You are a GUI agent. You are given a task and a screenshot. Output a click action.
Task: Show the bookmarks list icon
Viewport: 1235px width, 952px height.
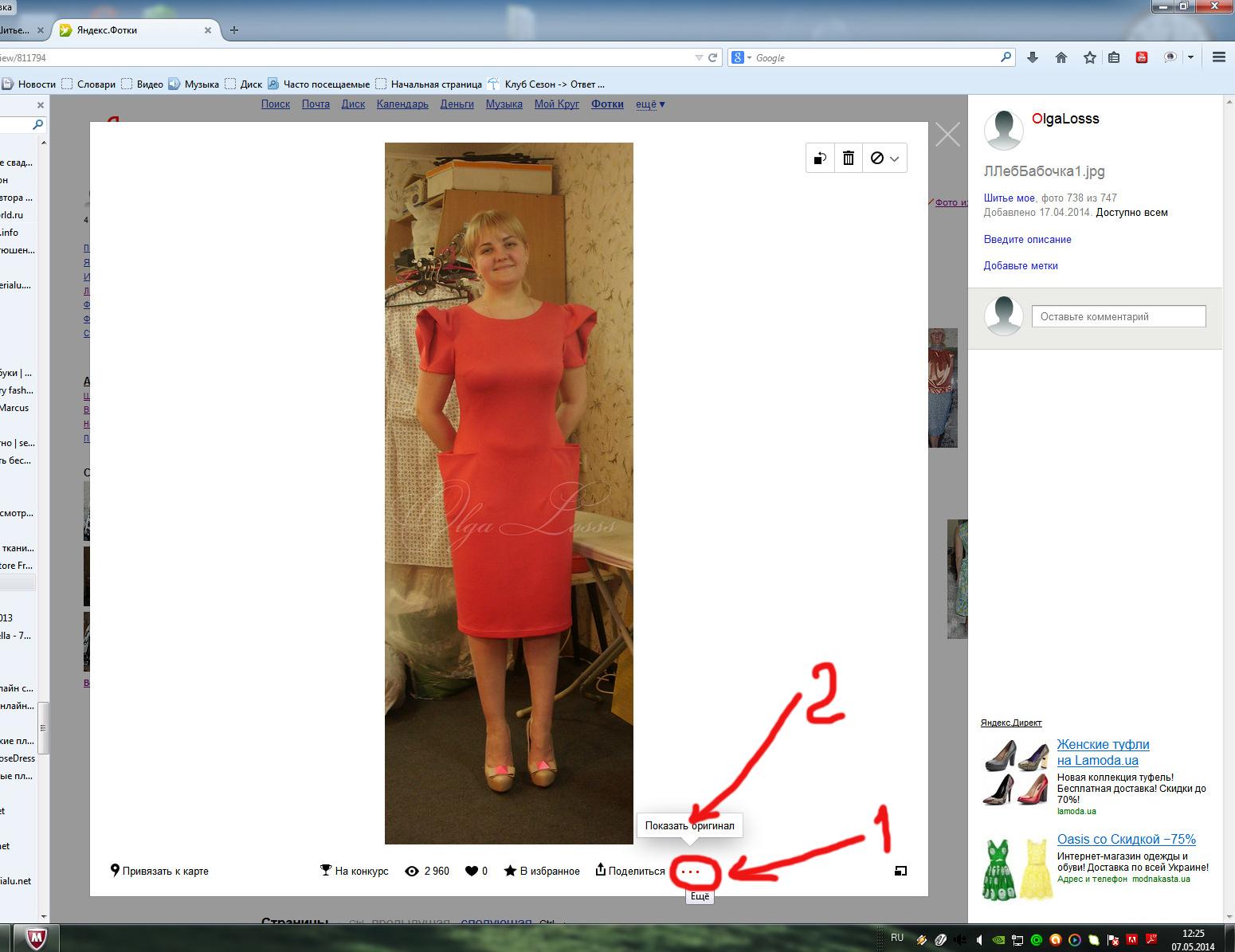click(1114, 57)
